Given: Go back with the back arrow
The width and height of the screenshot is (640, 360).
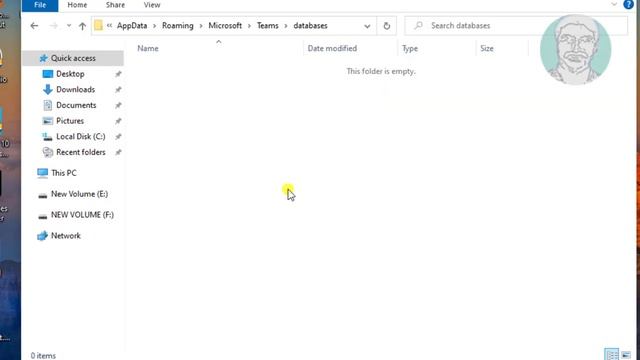Looking at the screenshot, I should click(34, 26).
